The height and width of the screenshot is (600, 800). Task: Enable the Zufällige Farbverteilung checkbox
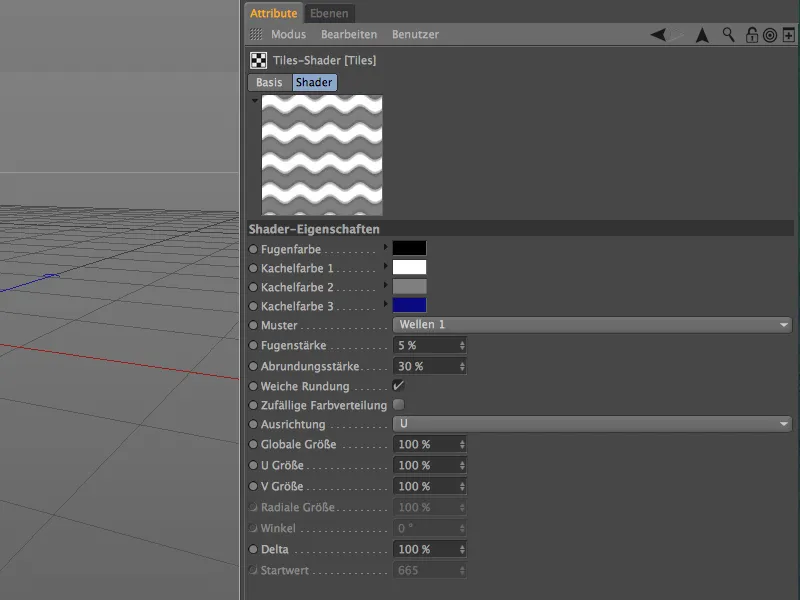pyautogui.click(x=398, y=405)
